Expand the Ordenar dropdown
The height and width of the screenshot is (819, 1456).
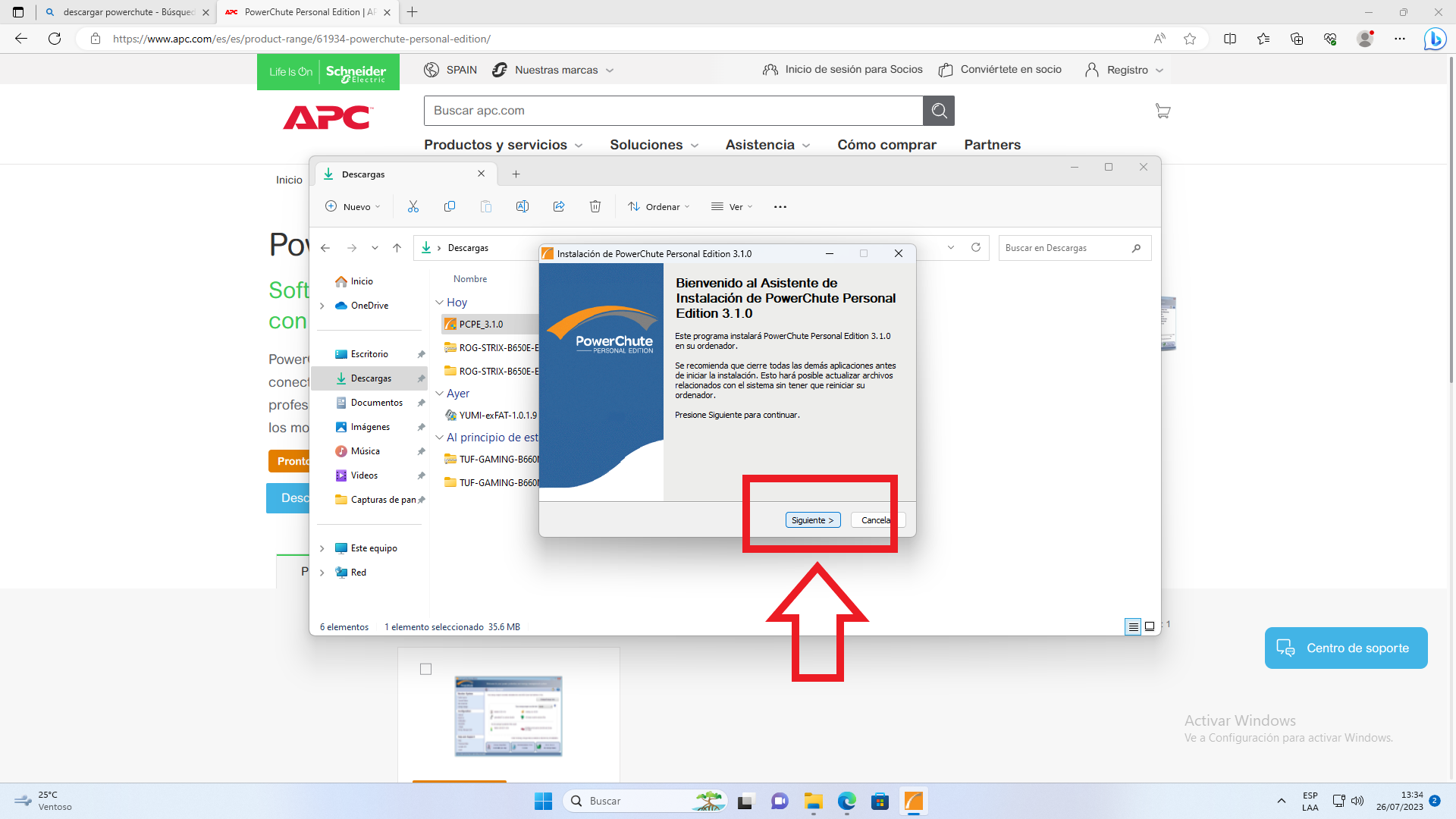click(x=658, y=206)
